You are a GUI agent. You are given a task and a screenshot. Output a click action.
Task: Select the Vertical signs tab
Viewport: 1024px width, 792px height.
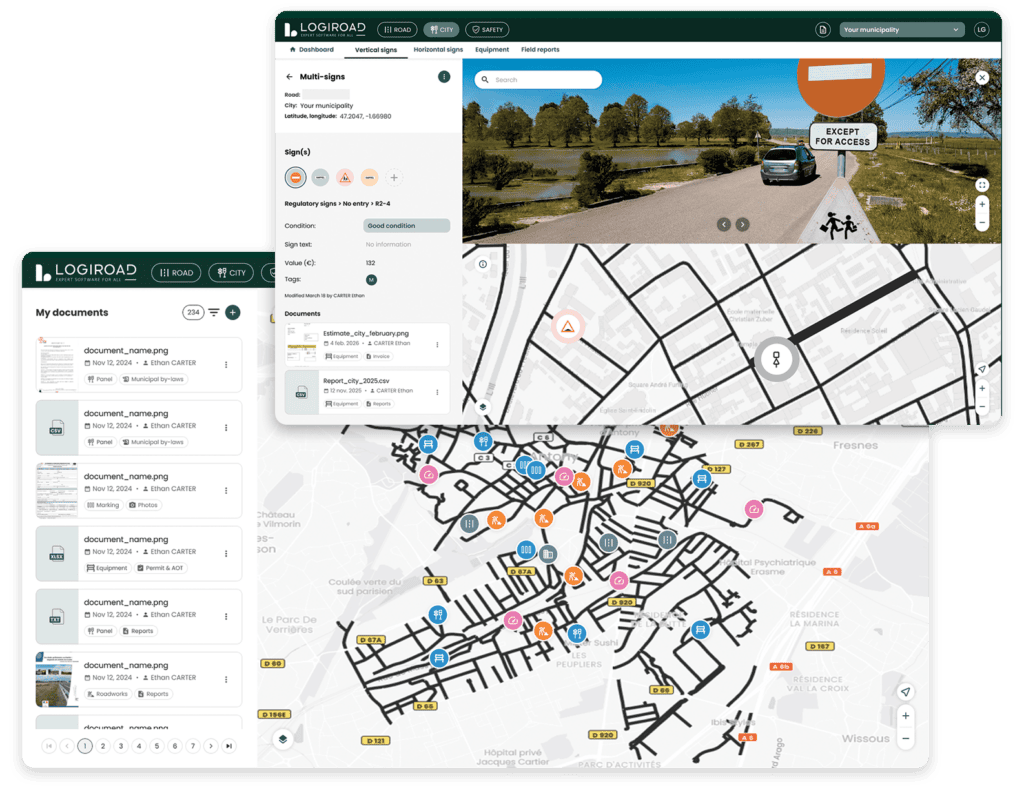[376, 50]
